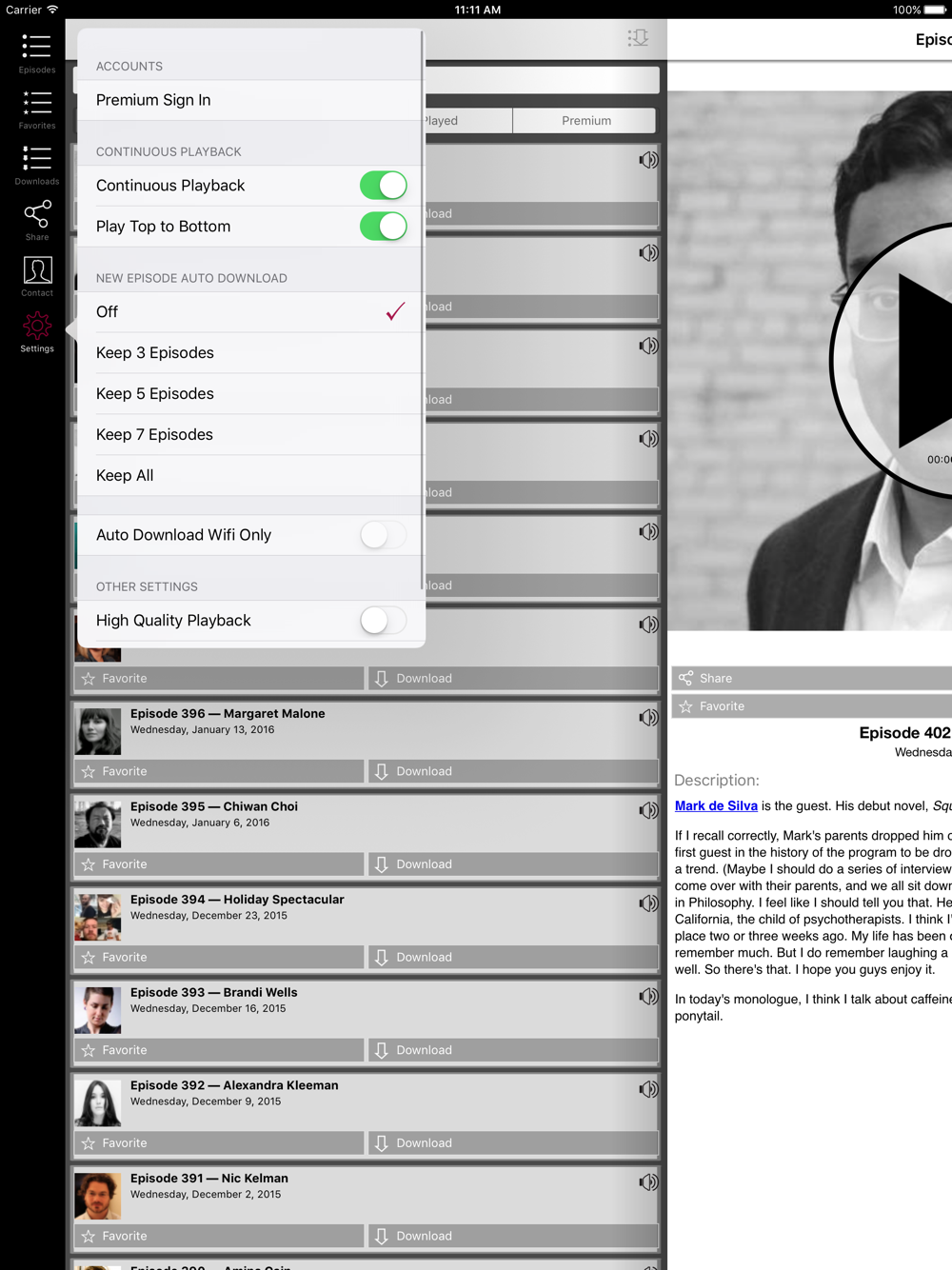Tap the search field above episode list
952x1270 pixels.
coord(542,80)
